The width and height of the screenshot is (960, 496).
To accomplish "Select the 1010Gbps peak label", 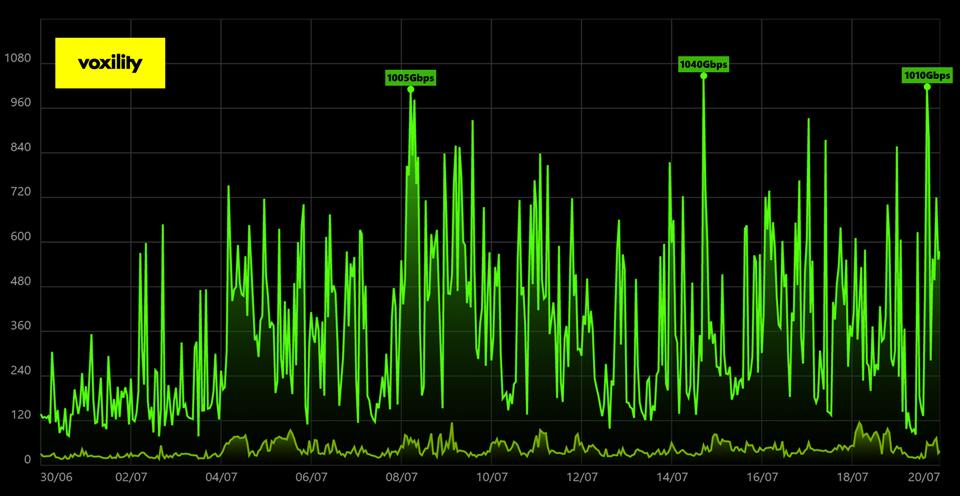I will tap(928, 75).
